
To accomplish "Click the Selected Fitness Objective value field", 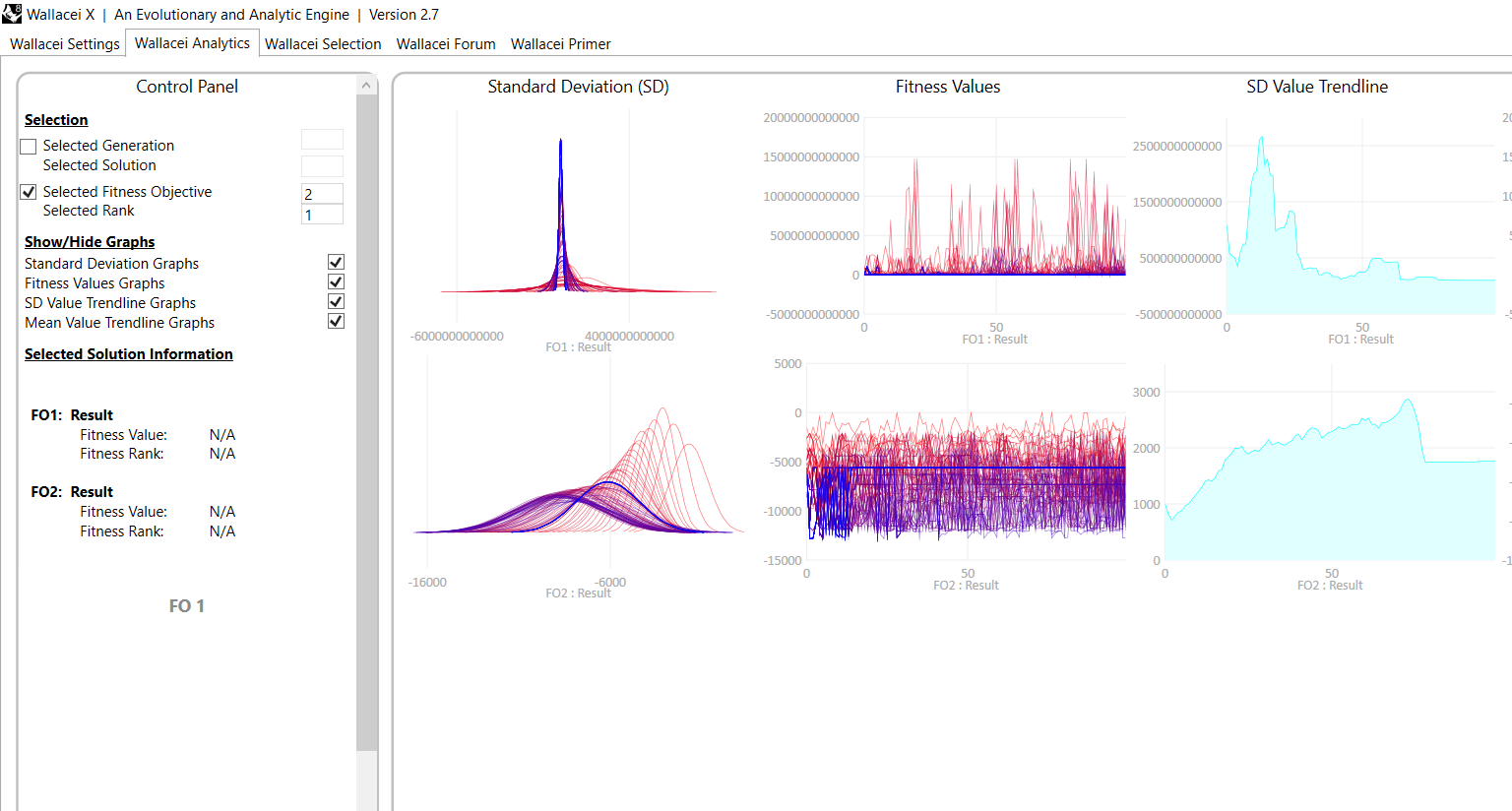I will pos(322,194).
